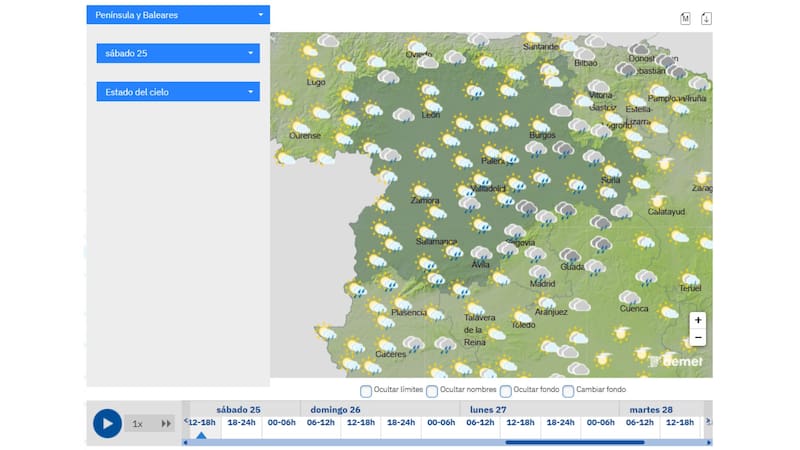Click the Lugo label on the map

click(x=316, y=82)
